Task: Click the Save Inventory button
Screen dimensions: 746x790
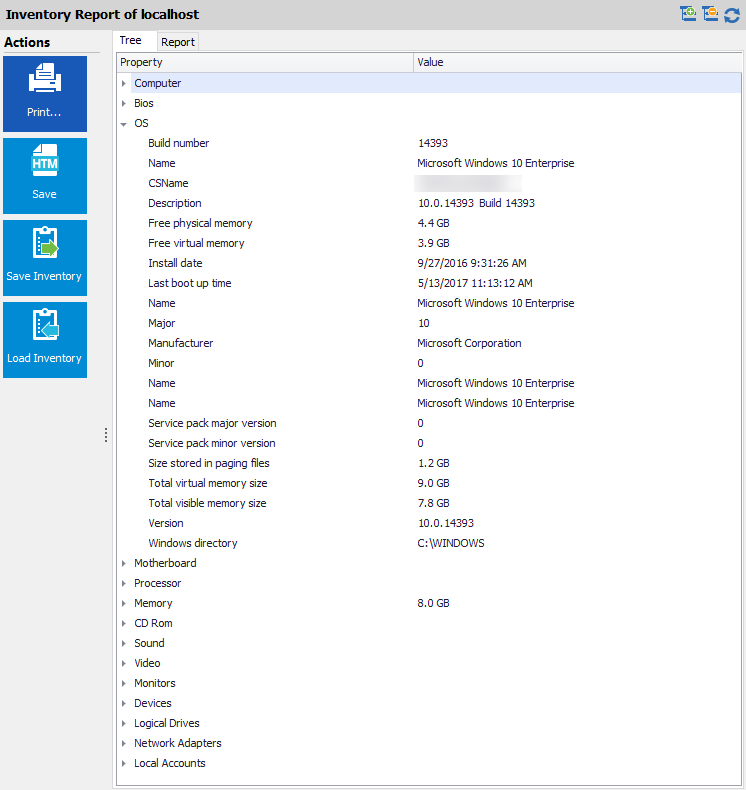Action: 45,257
